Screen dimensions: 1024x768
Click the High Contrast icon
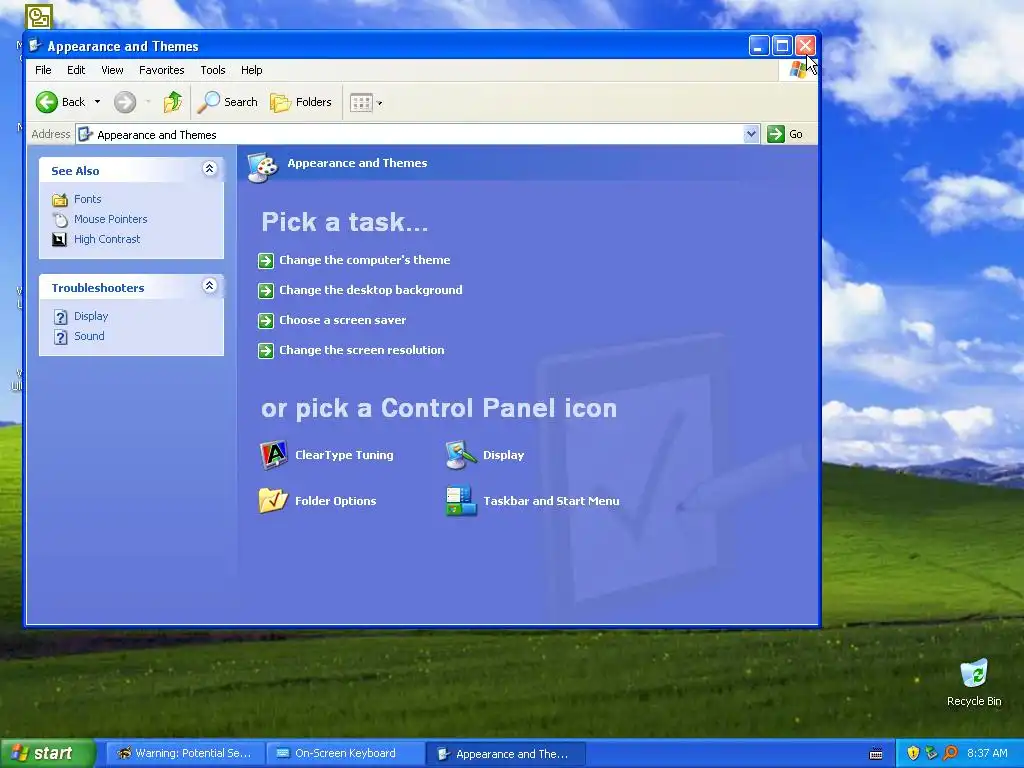tap(59, 240)
